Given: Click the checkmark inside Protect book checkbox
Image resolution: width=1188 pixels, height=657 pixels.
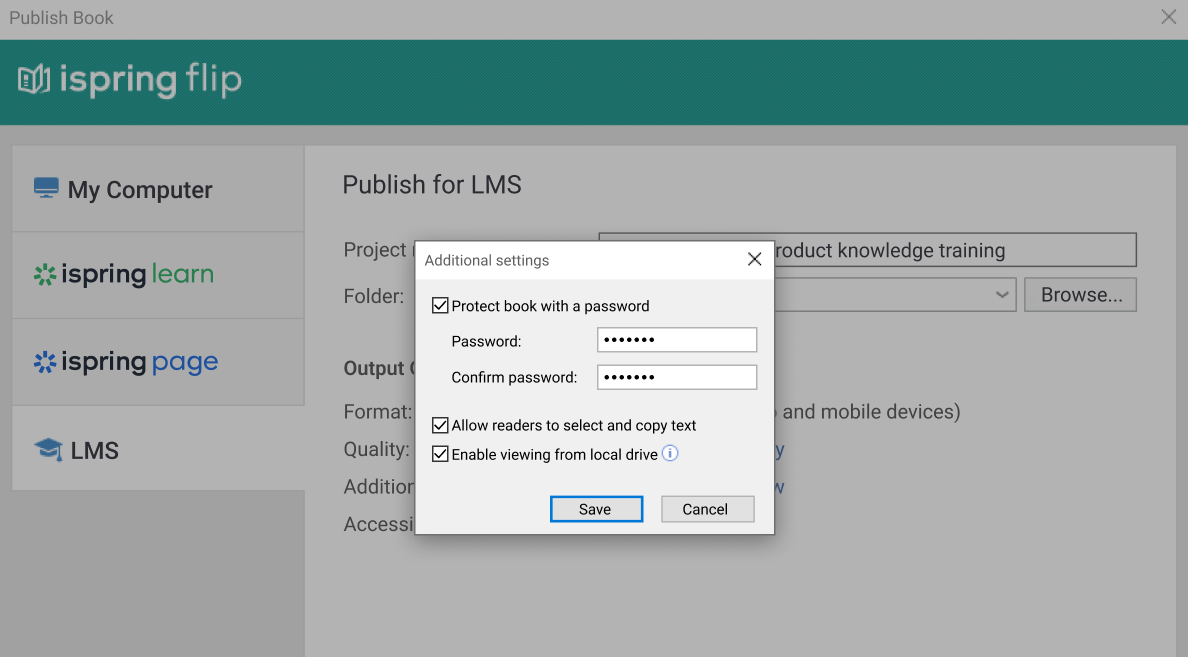Looking at the screenshot, I should point(440,305).
